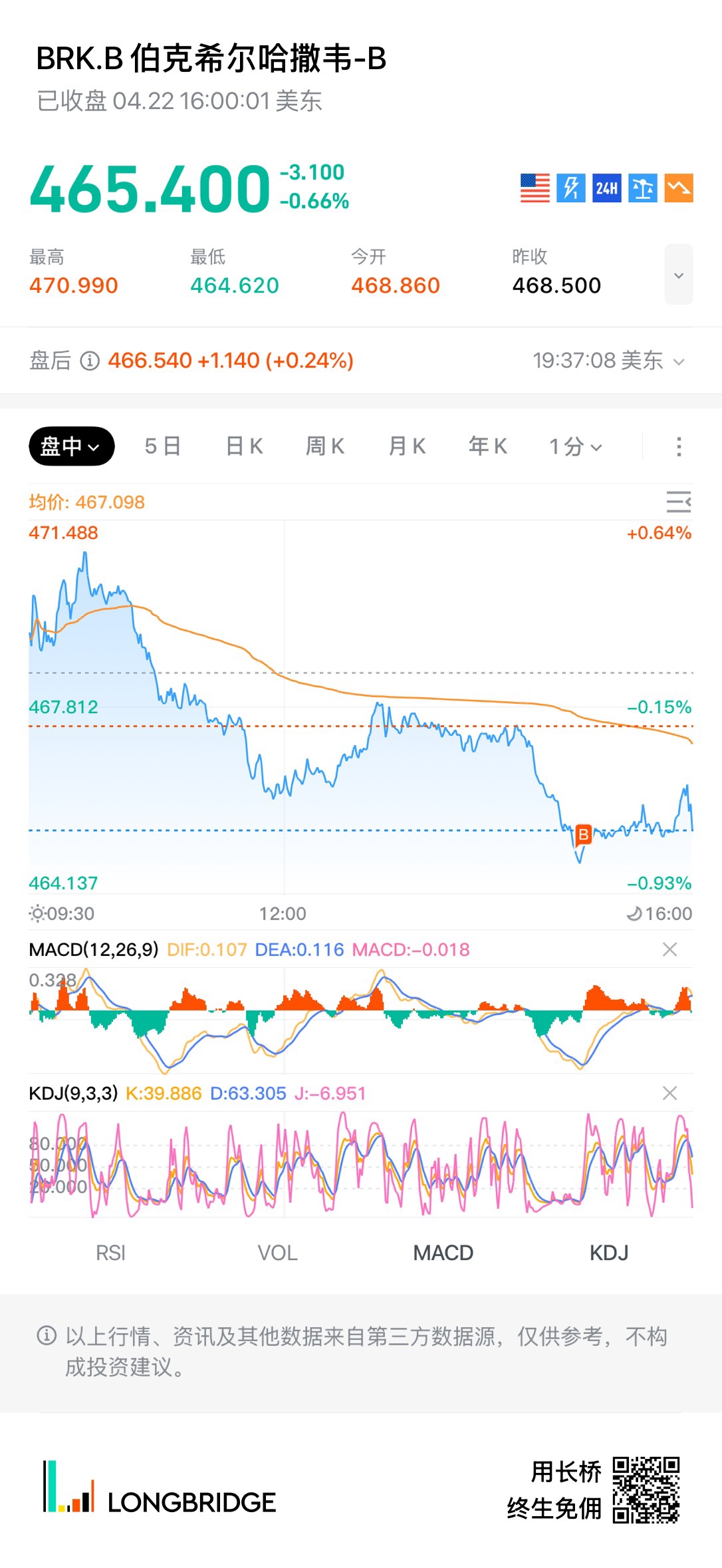The height and width of the screenshot is (1568, 722).
Task: Toggle the MACD indicator off
Action: click(x=443, y=1253)
